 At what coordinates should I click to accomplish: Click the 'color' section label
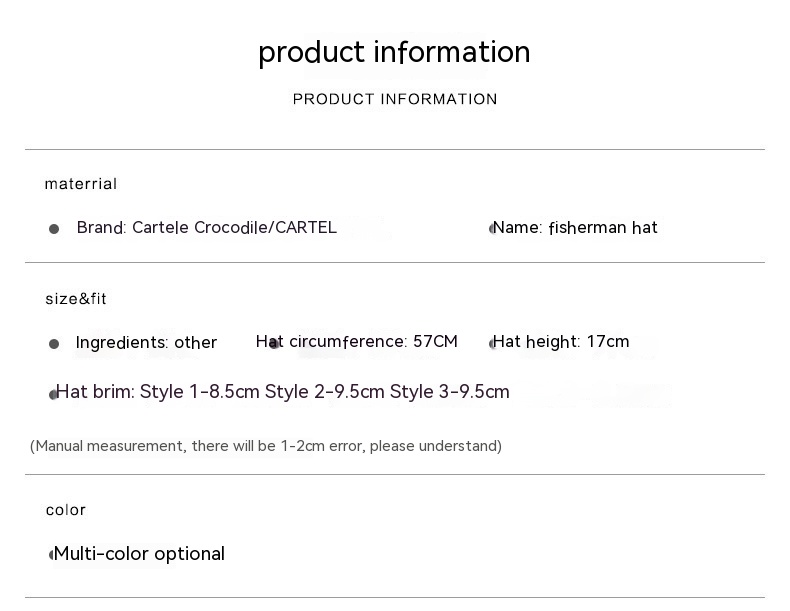tap(65, 510)
